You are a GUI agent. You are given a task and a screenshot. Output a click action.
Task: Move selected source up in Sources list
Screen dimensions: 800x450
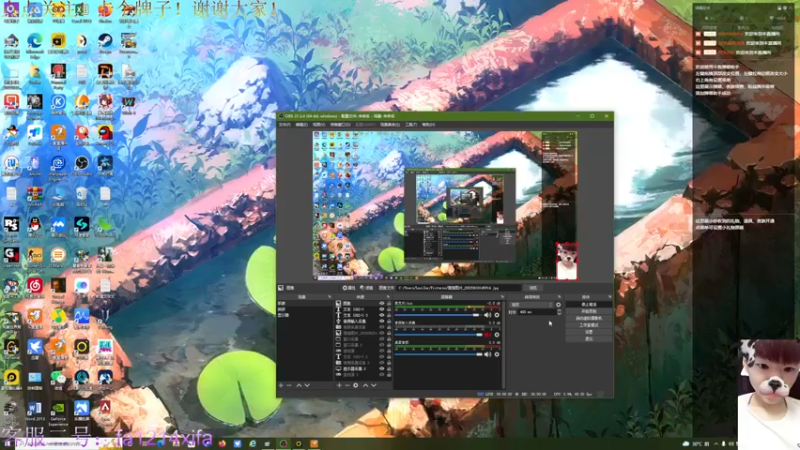365,385
